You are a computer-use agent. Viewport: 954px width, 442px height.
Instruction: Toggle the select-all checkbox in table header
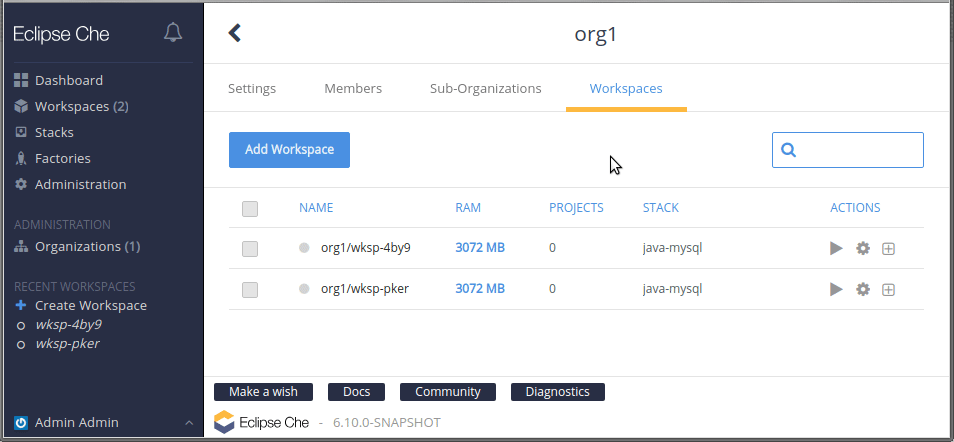tap(250, 209)
